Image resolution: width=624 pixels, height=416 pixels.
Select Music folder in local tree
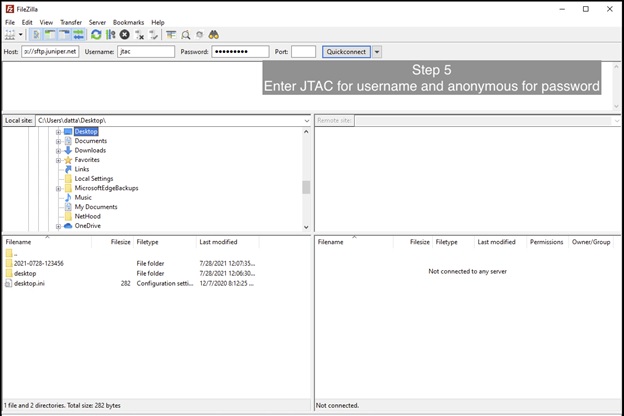[x=83, y=197]
